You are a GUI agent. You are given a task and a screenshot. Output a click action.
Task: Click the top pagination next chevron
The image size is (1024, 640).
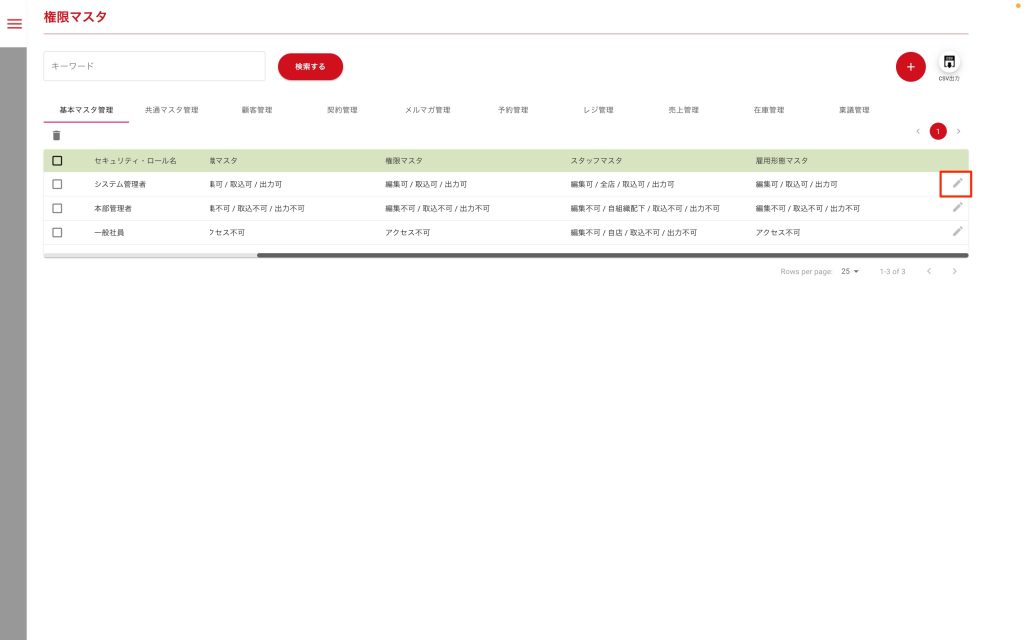tap(958, 131)
